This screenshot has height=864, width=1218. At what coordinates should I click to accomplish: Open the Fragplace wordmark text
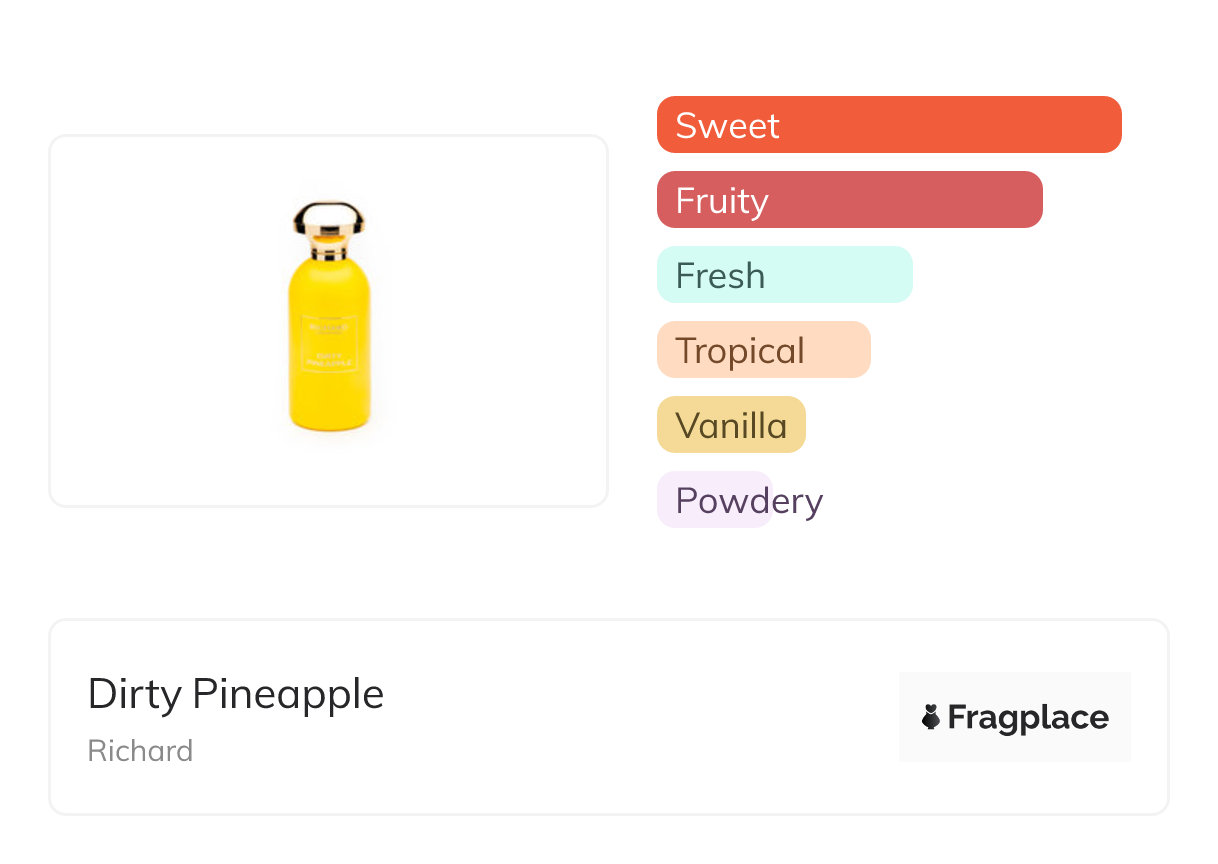[x=1028, y=718]
